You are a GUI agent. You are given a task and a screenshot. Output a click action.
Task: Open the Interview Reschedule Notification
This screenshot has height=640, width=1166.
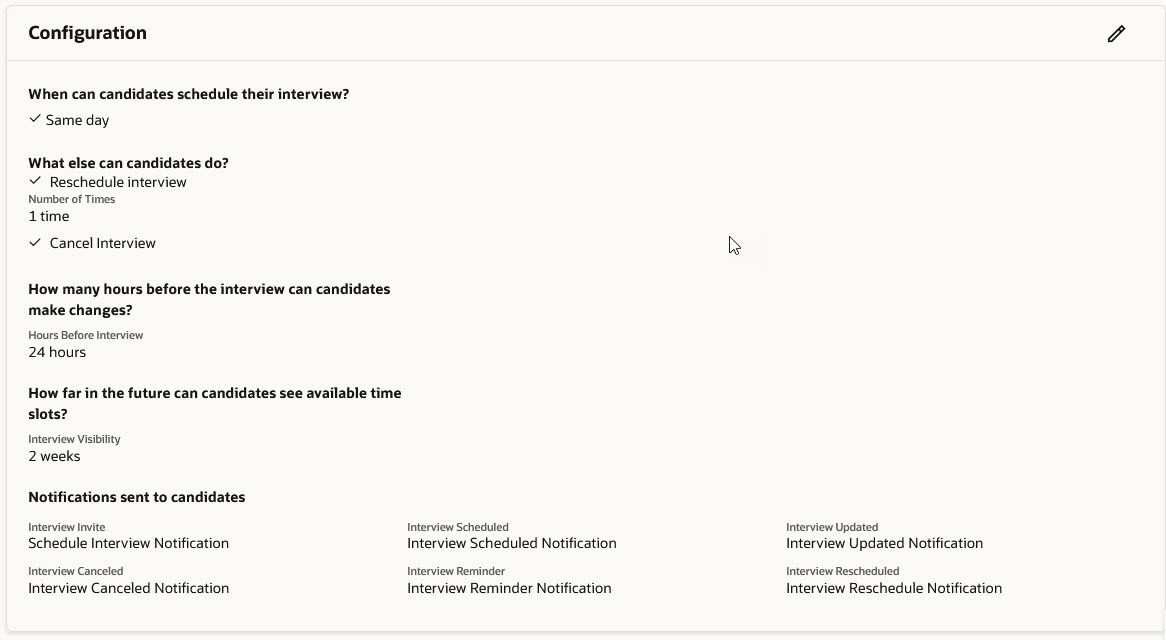[x=894, y=588]
